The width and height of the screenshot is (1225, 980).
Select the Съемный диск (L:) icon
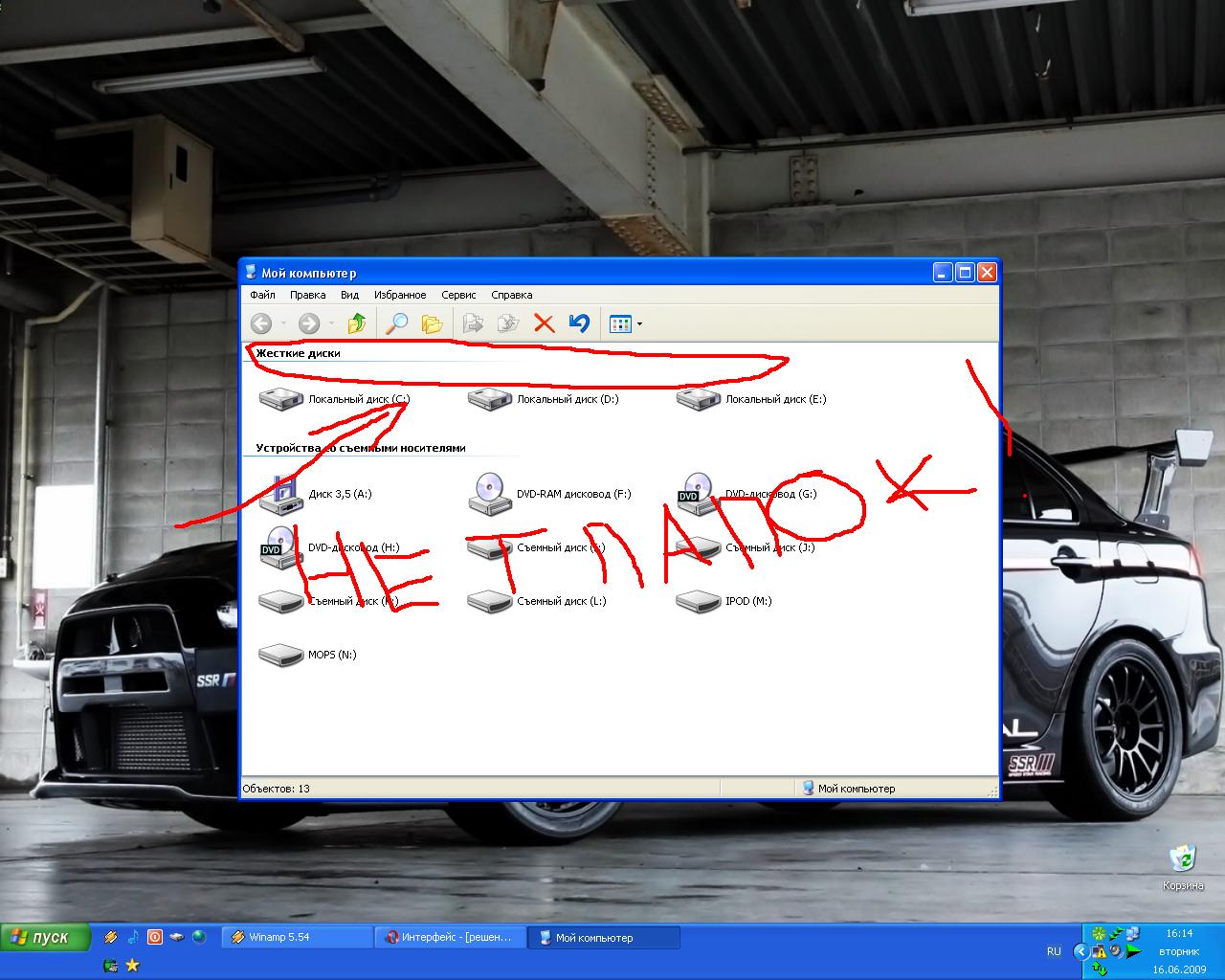490,601
